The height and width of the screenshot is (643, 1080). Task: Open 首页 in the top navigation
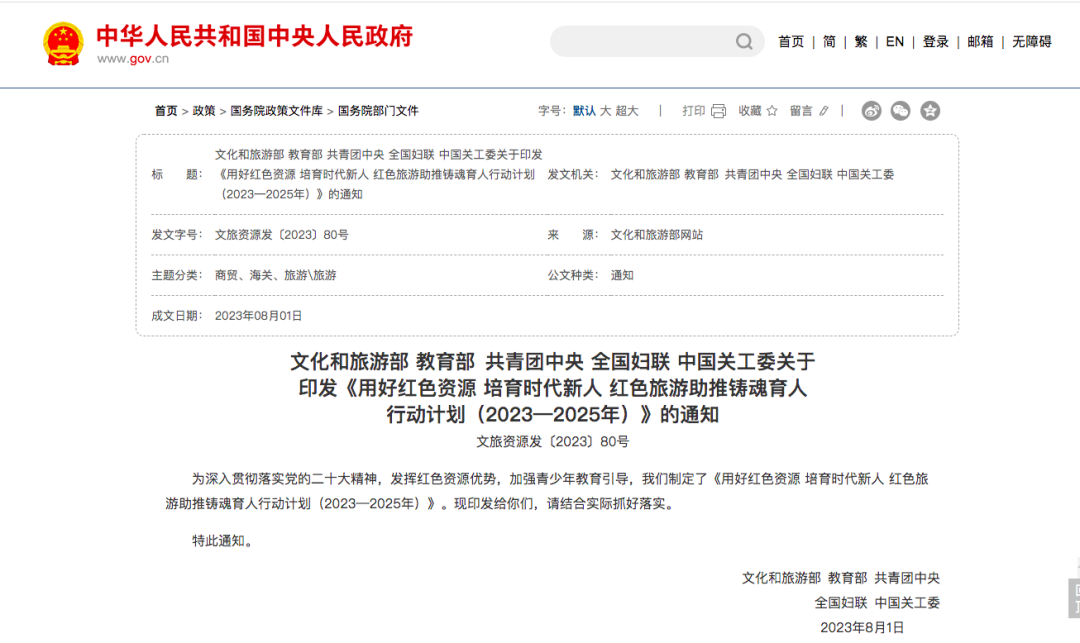tap(791, 42)
